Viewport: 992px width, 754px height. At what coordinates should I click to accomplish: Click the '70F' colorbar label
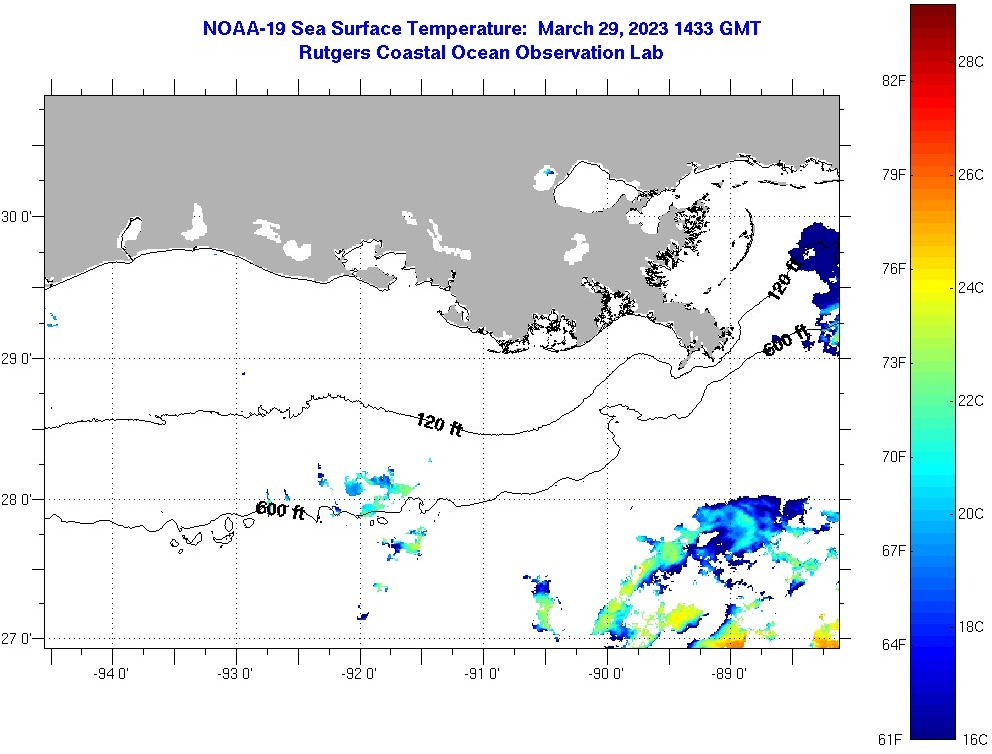[x=893, y=457]
